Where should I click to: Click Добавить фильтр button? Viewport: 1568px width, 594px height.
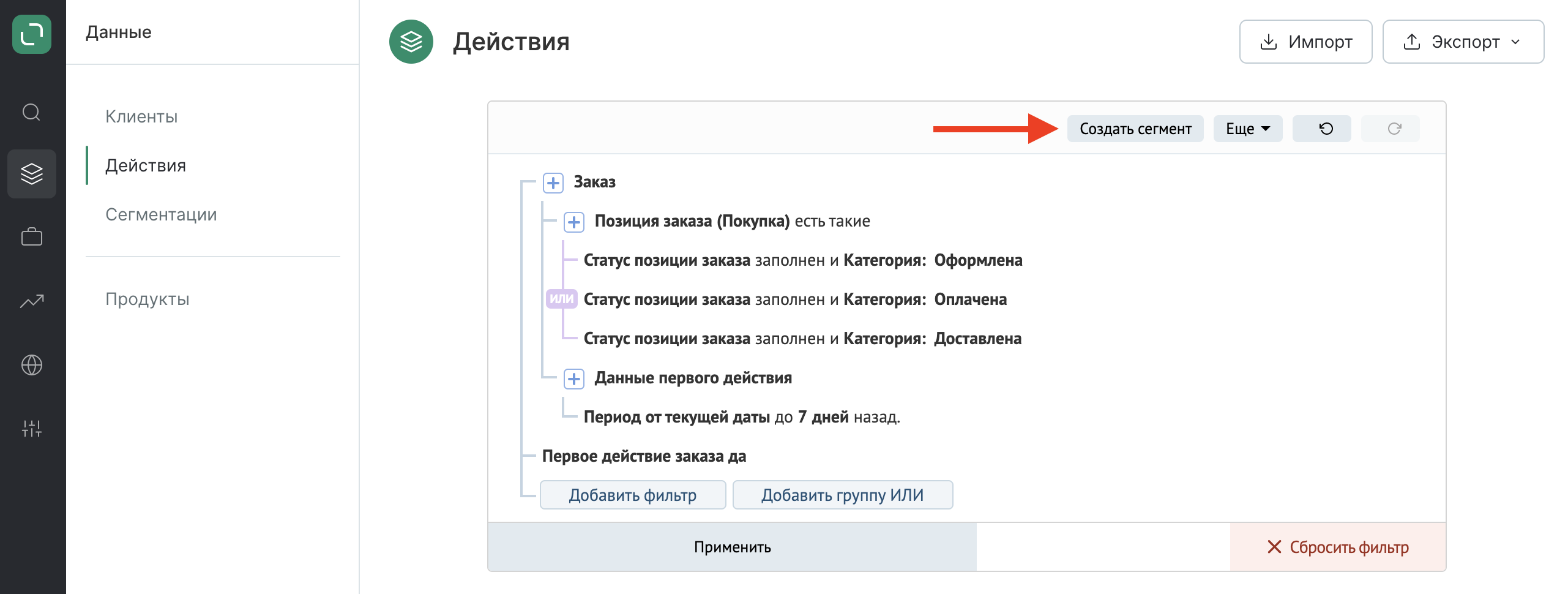(x=633, y=495)
